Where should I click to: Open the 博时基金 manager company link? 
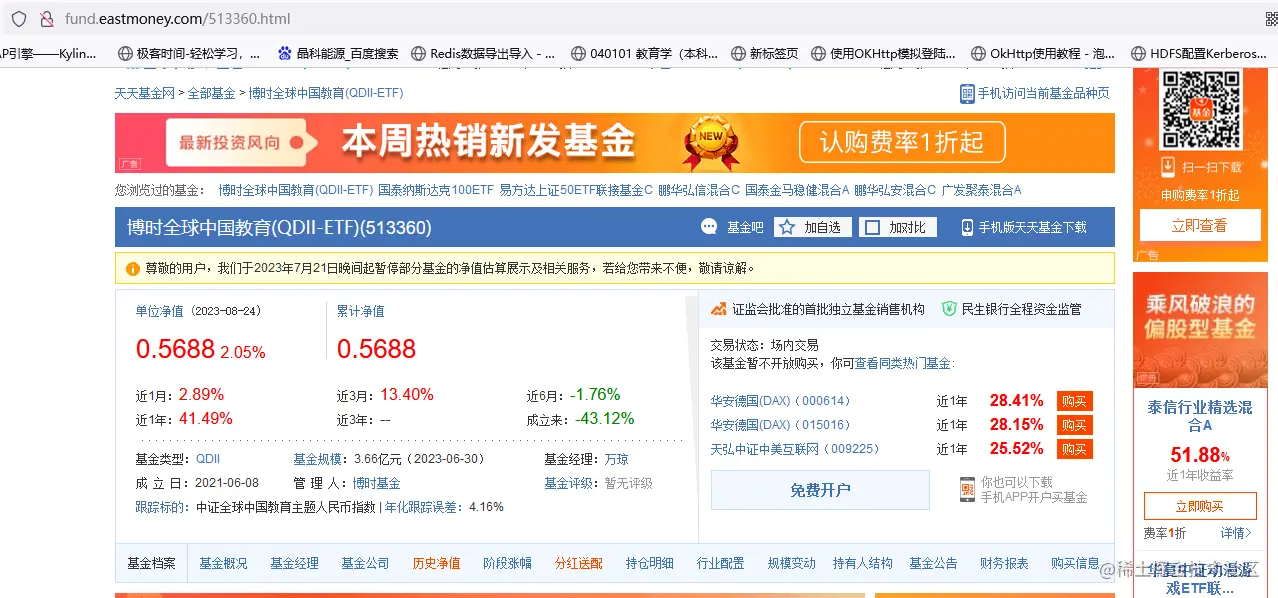[x=376, y=483]
